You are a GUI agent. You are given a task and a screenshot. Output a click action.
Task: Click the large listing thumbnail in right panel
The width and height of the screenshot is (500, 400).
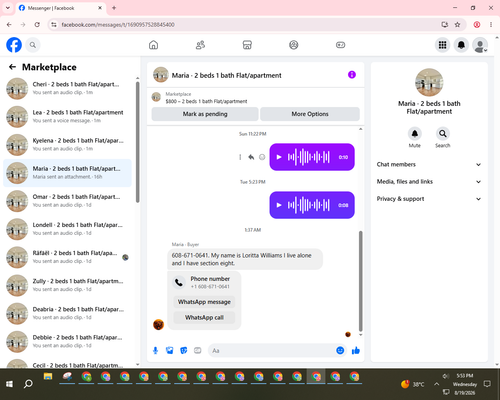pyautogui.click(x=429, y=82)
